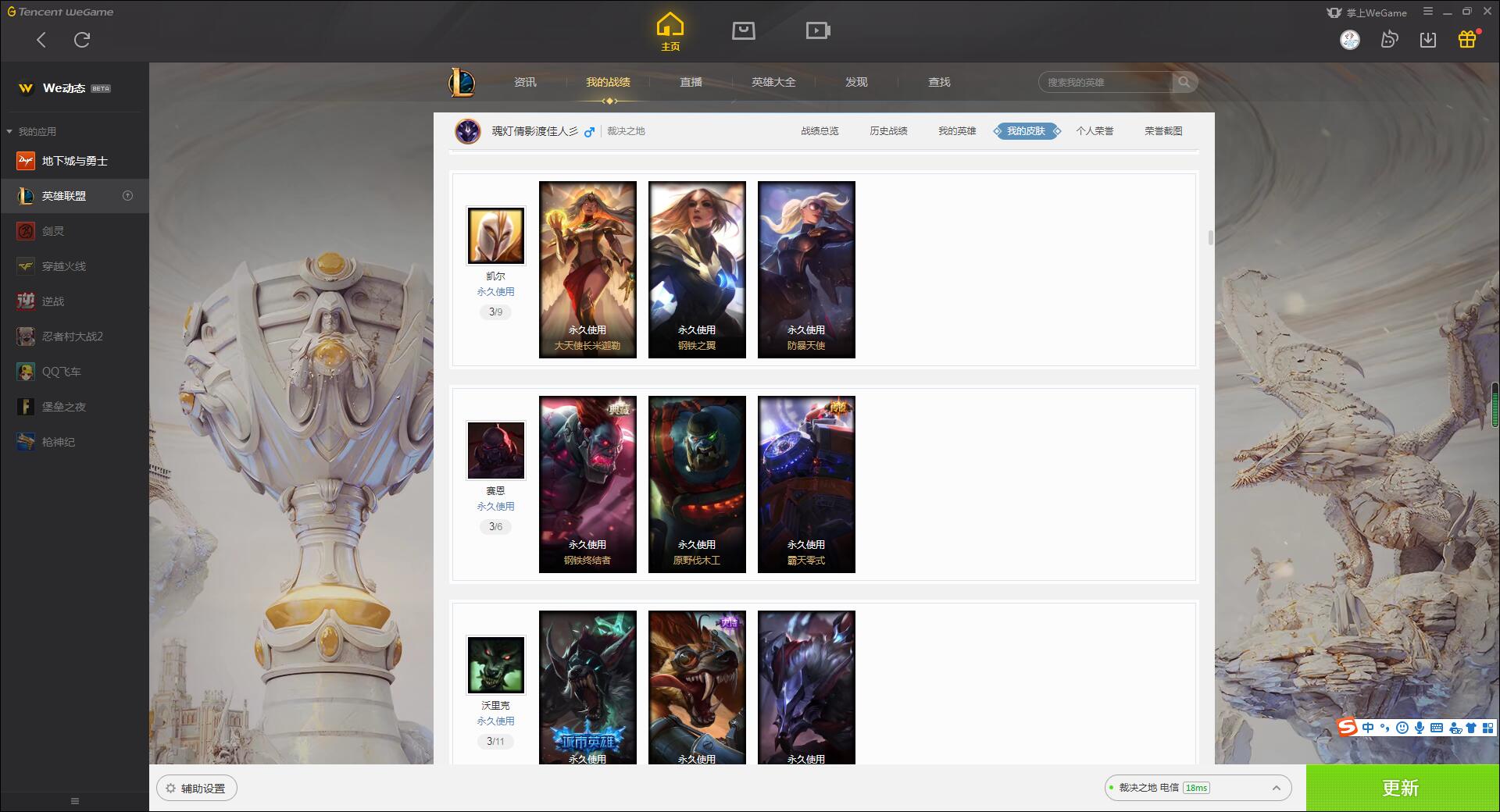
Task: Go to the 主页 home icon
Action: pos(670,31)
